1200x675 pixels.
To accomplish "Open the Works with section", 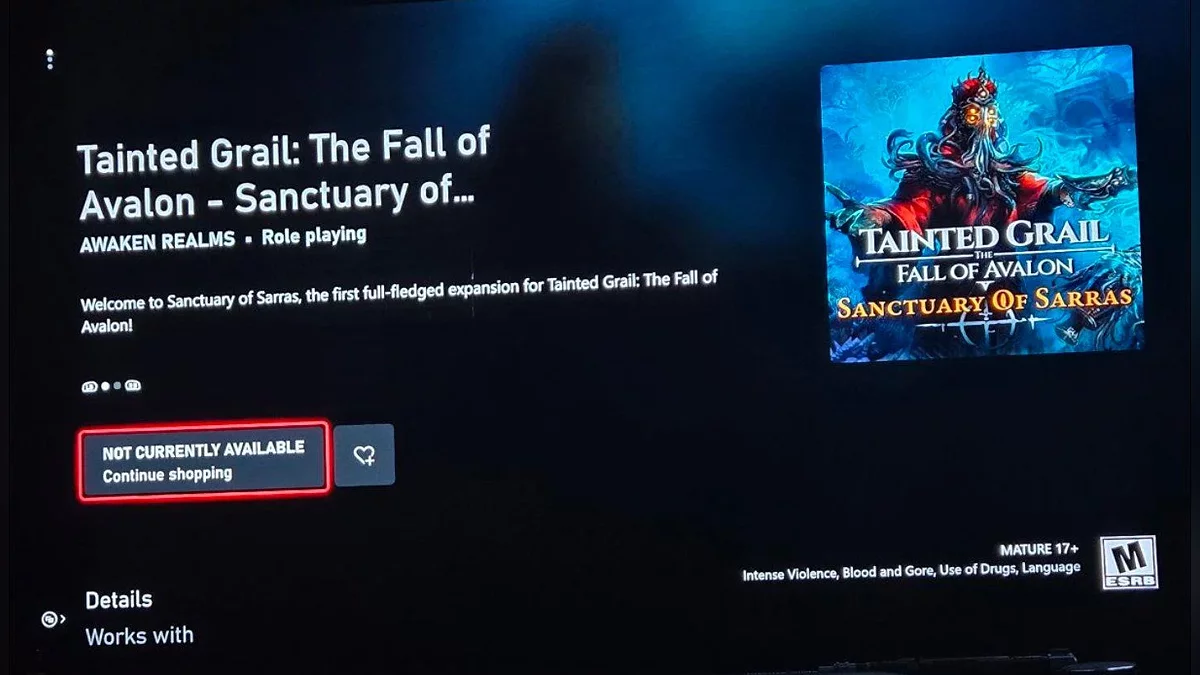I will point(139,636).
